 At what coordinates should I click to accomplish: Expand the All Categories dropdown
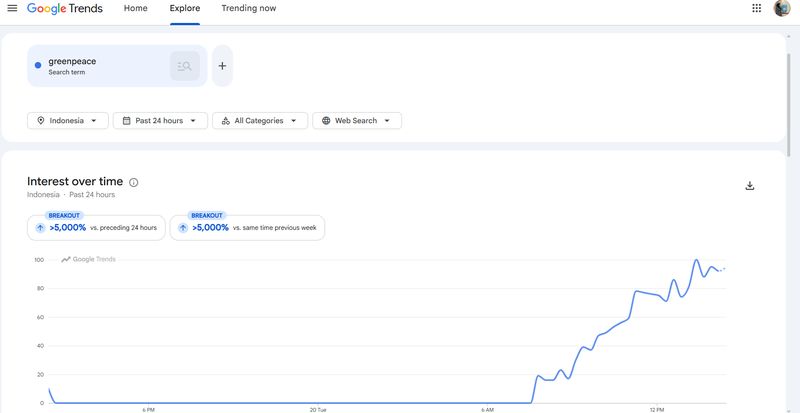260,120
